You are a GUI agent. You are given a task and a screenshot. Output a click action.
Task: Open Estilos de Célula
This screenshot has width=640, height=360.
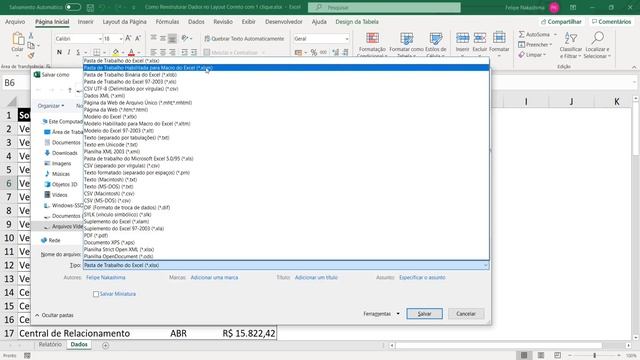point(436,44)
